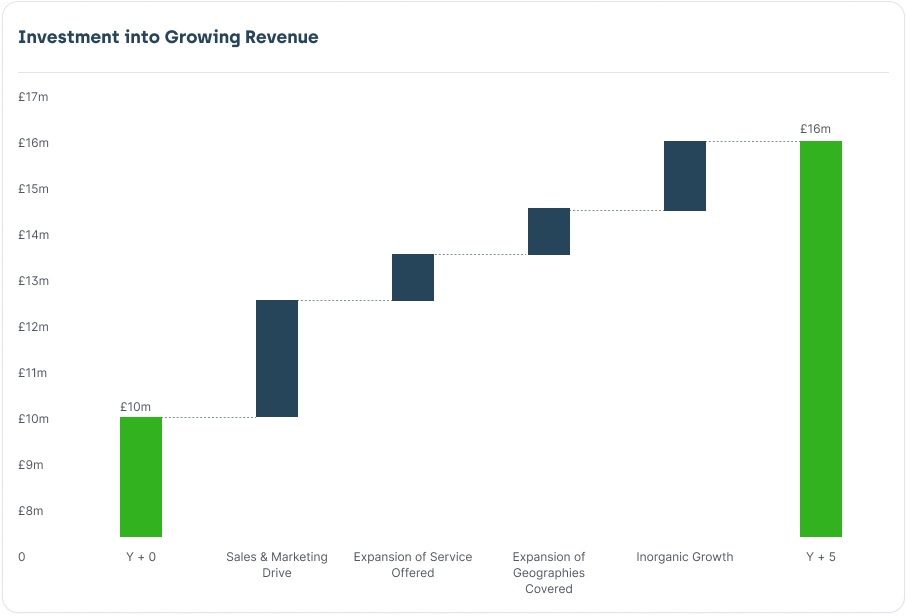Select the tall green Y + 5 bar
907x616 pixels.
[x=820, y=338]
